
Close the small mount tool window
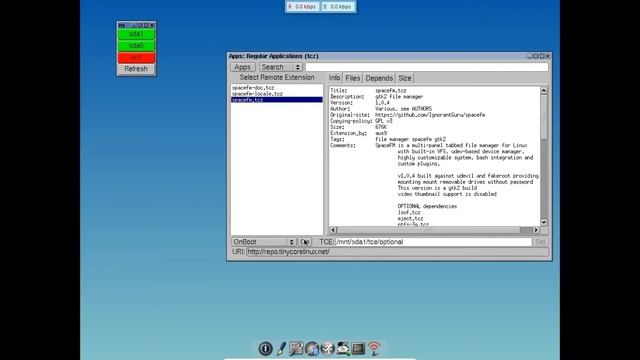[x=152, y=25]
